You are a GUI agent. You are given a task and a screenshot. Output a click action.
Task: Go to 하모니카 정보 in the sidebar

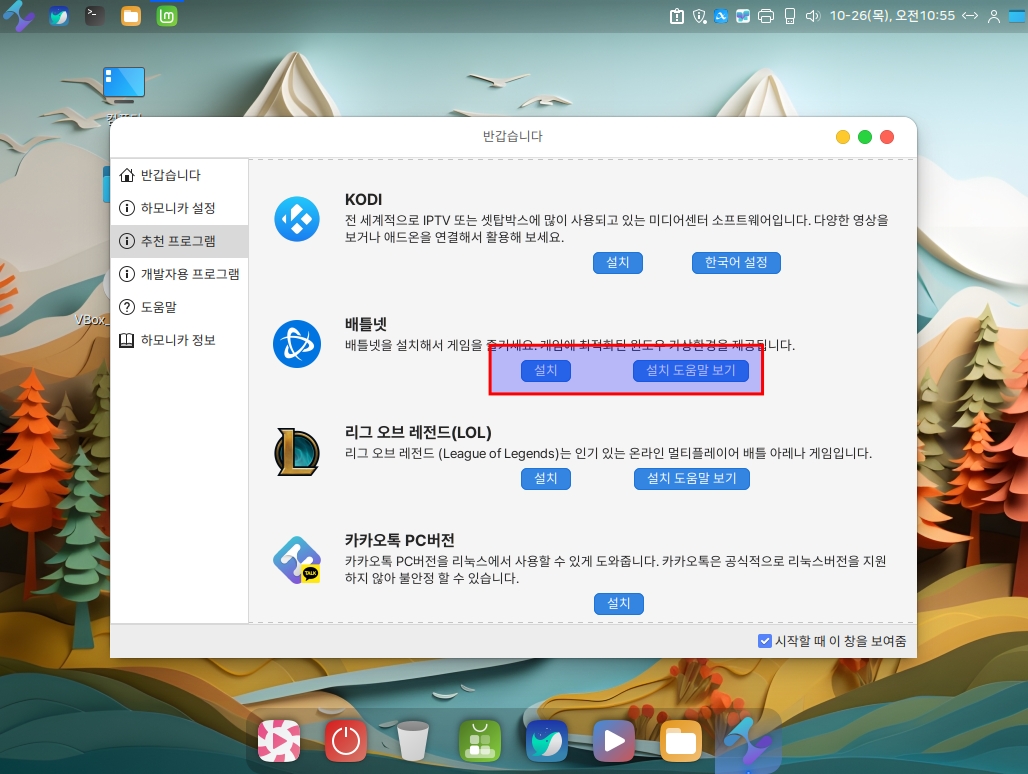click(x=179, y=340)
